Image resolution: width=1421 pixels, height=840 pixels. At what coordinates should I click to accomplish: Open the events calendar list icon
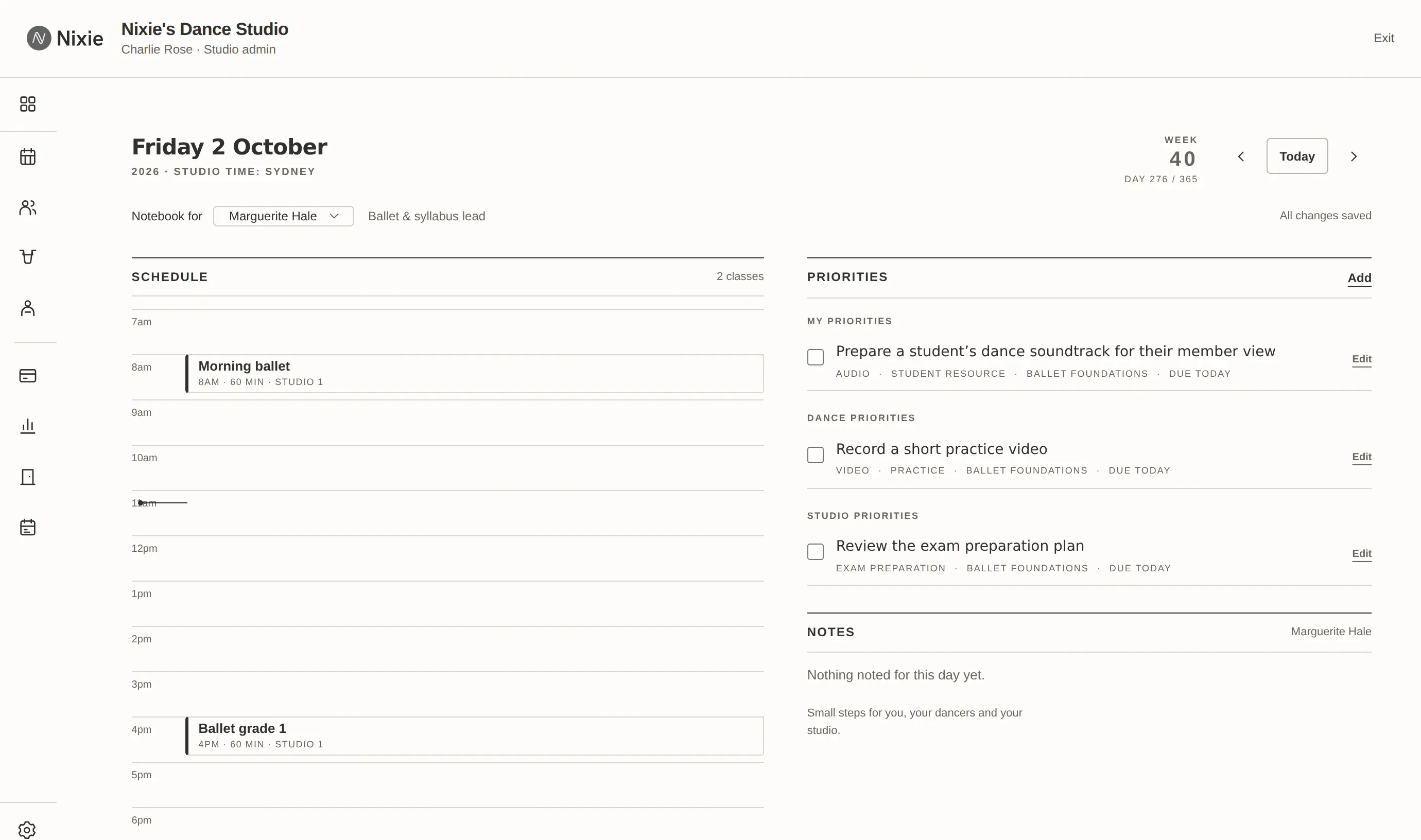click(x=28, y=528)
